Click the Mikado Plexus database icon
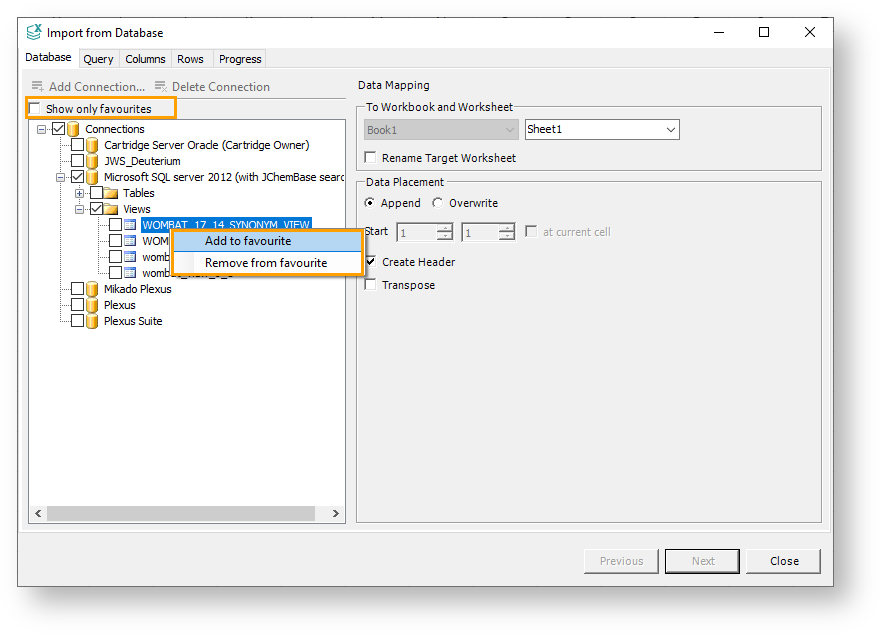 pyautogui.click(x=92, y=289)
